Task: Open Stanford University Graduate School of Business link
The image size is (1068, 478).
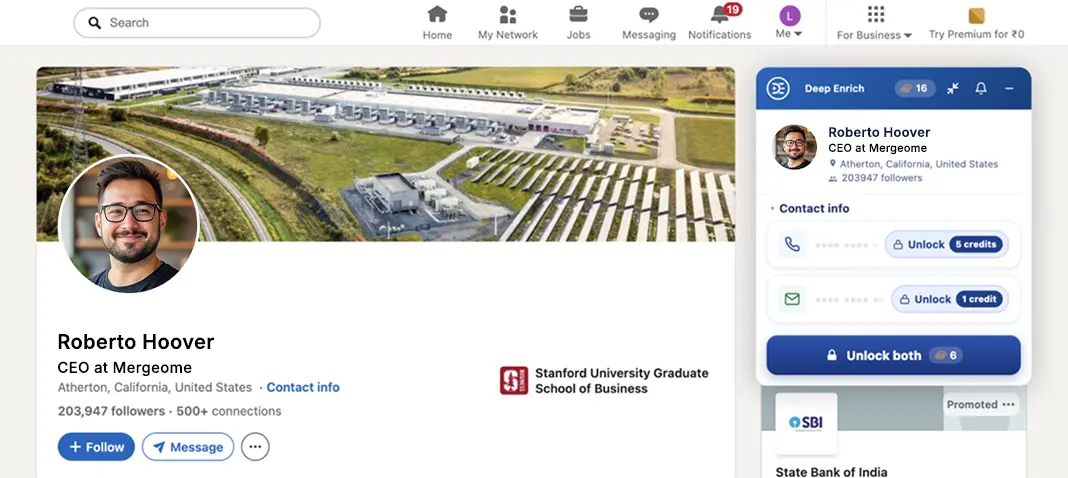Action: 621,381
